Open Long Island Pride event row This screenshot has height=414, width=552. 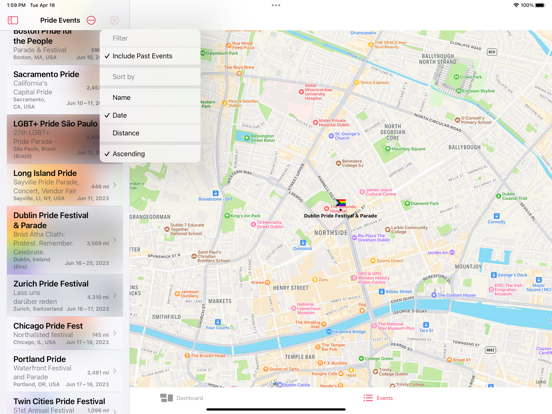(x=65, y=185)
